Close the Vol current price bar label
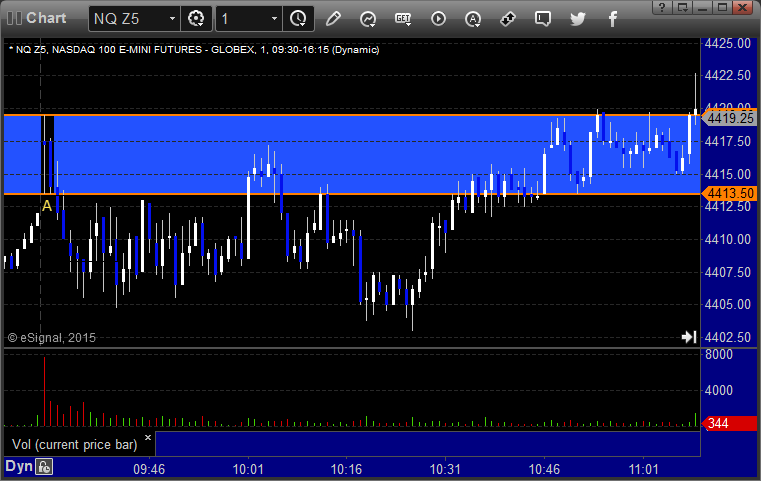The width and height of the screenshot is (761, 481). coord(148,437)
